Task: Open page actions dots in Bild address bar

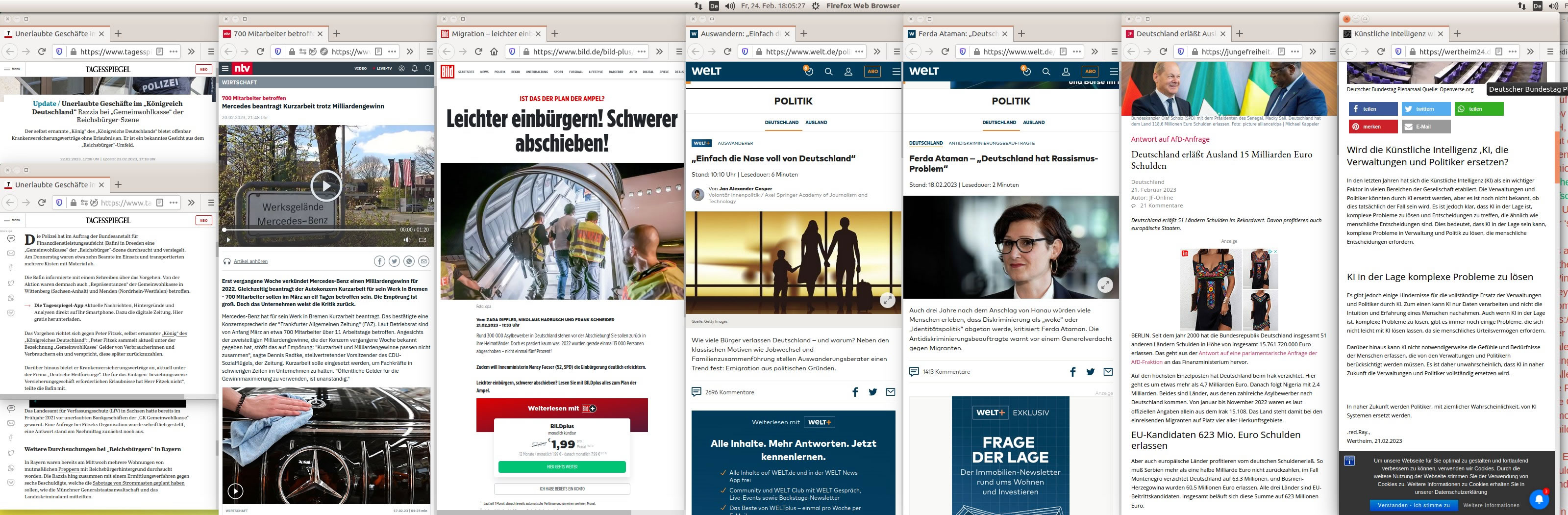Action: [x=642, y=51]
